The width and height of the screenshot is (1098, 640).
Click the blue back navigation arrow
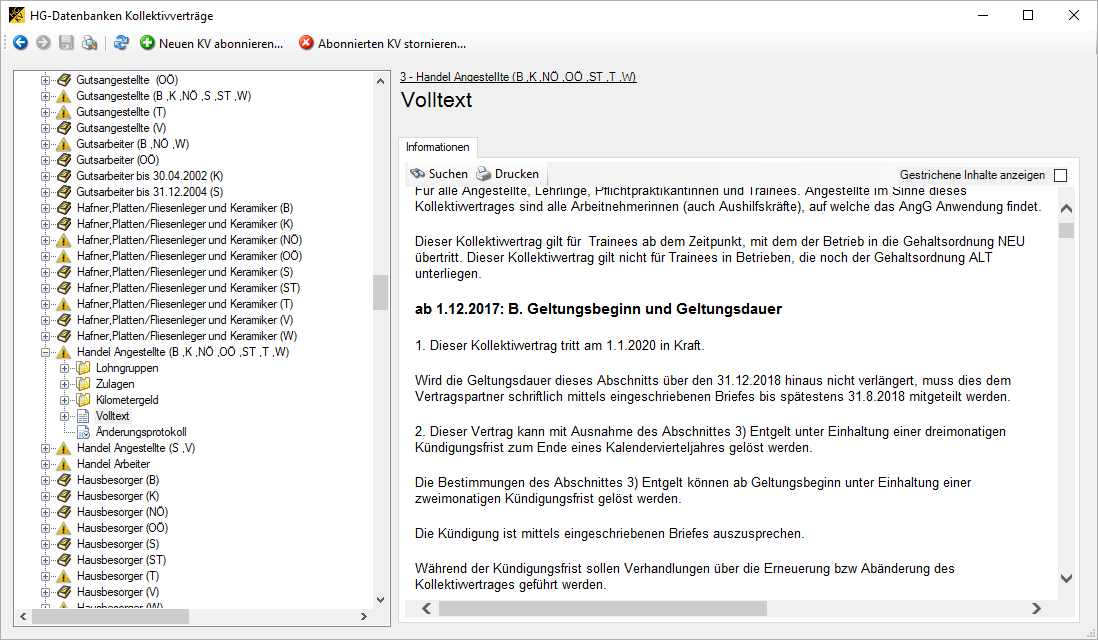pos(20,43)
